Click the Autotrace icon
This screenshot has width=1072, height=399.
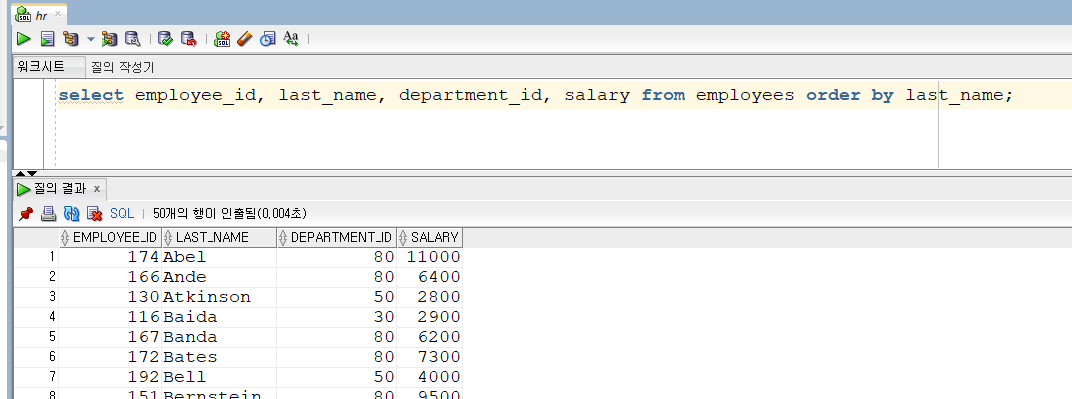(x=109, y=39)
